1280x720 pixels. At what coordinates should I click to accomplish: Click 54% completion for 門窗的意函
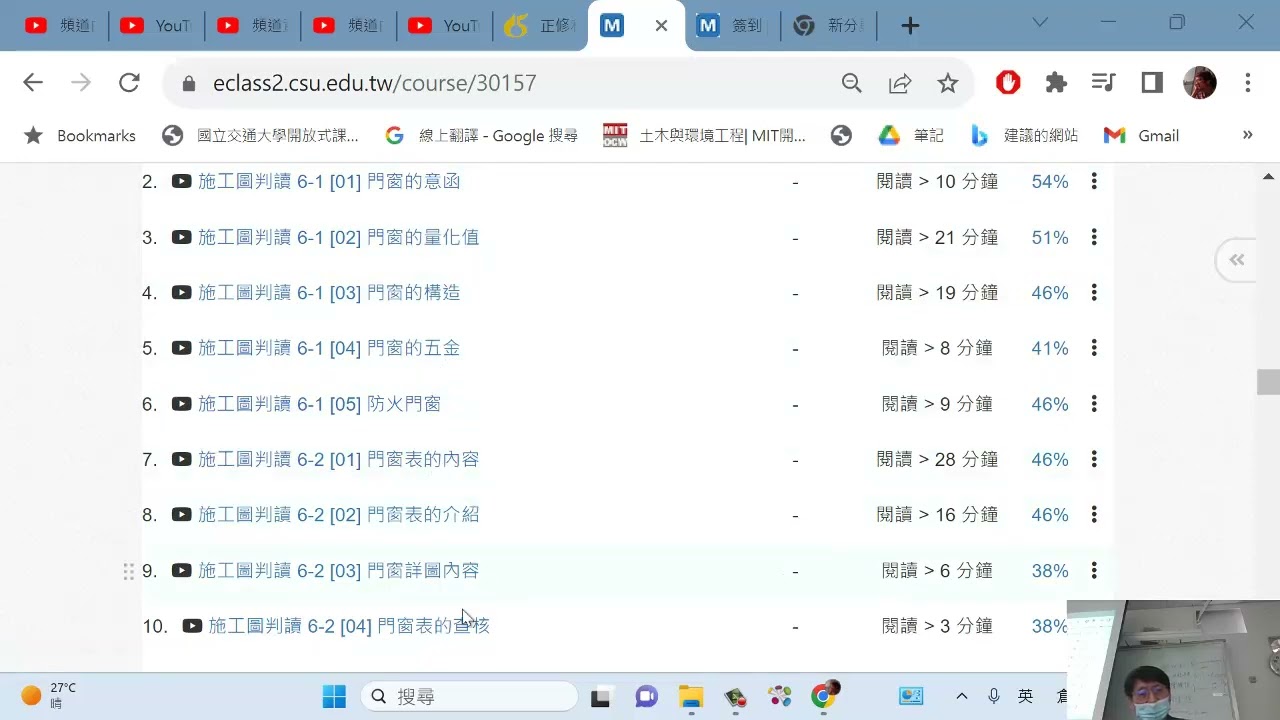[1050, 181]
